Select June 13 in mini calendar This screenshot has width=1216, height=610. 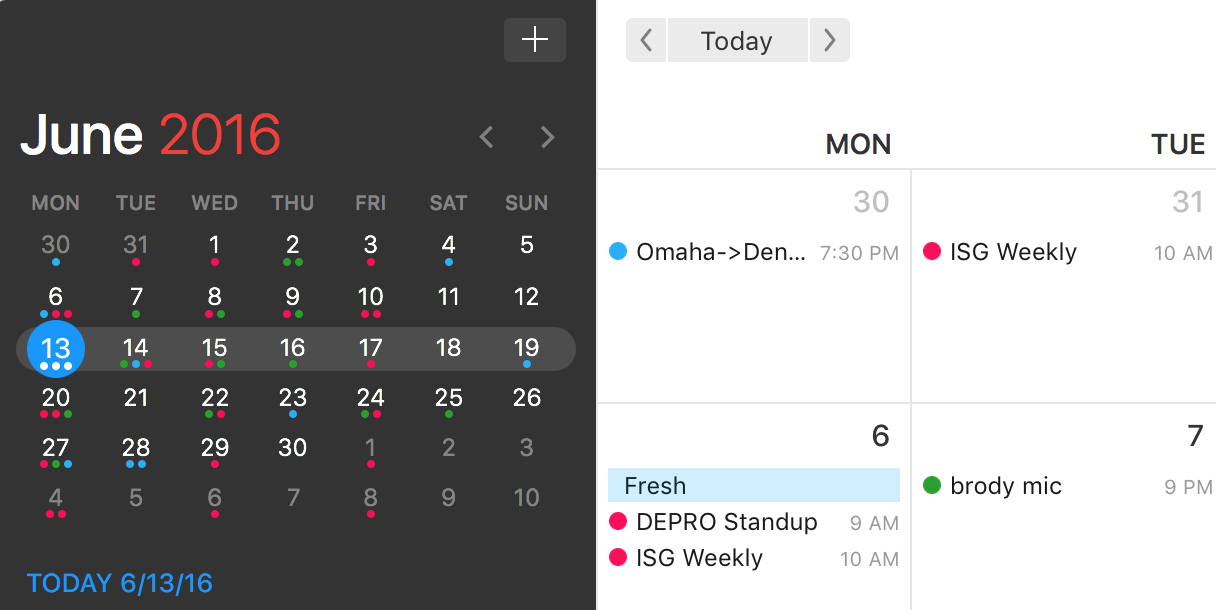coord(56,349)
